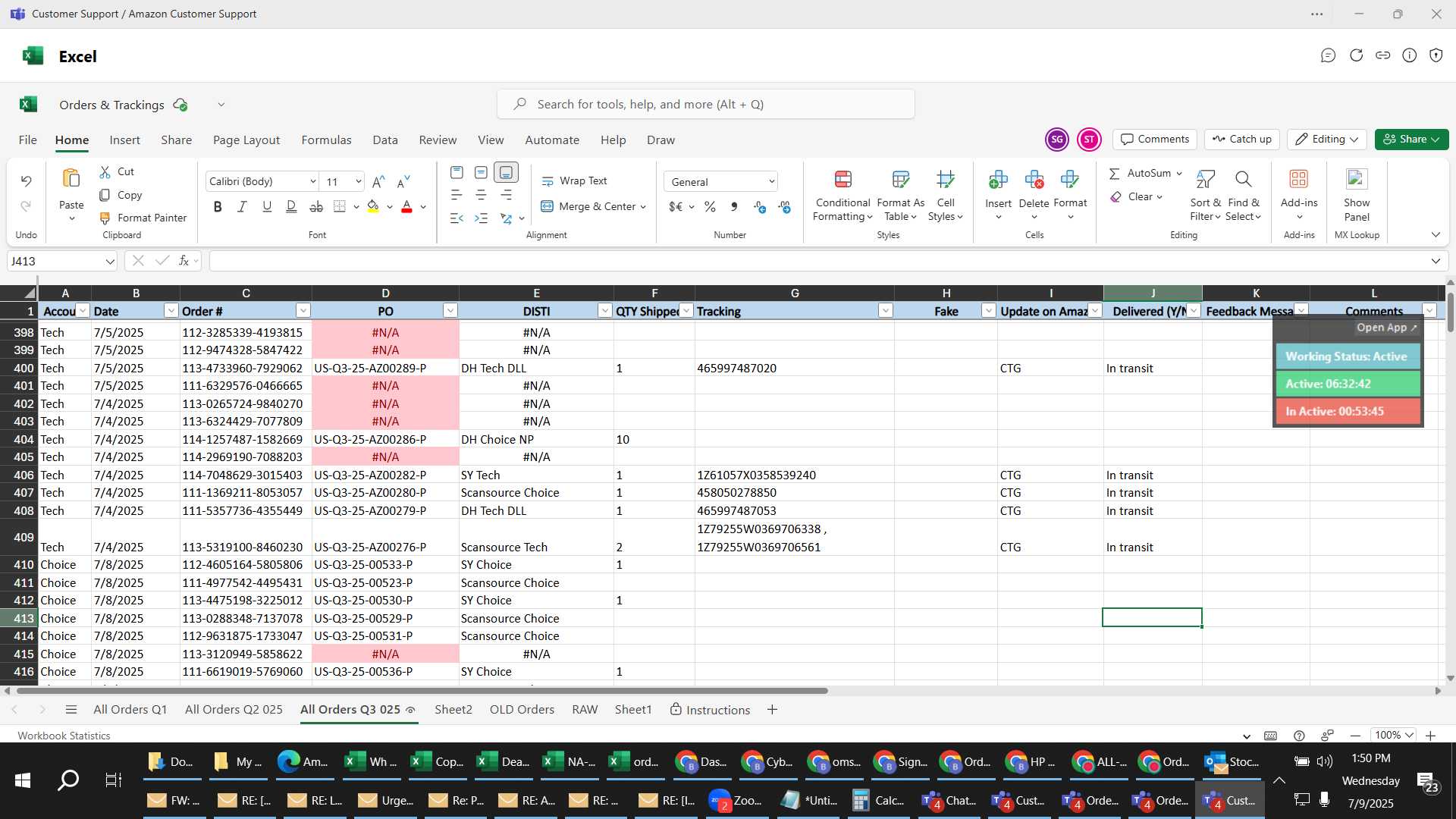Click the fill color swatch
1456x819 pixels.
coord(372,206)
